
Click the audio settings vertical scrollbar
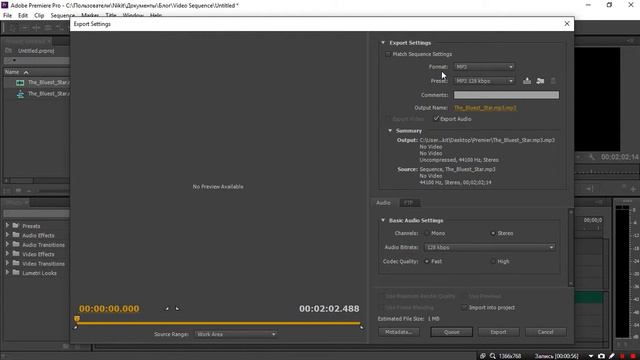click(x=571, y=247)
